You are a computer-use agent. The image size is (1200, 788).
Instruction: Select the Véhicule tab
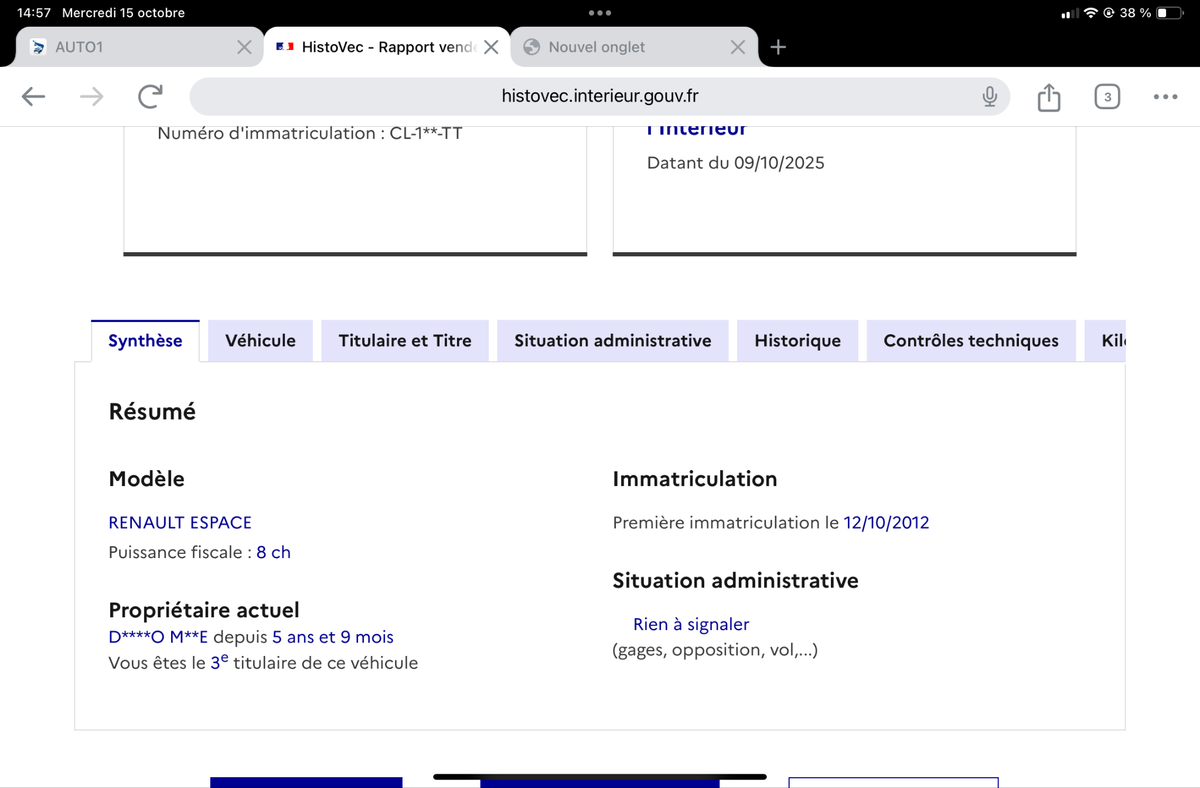pyautogui.click(x=260, y=341)
